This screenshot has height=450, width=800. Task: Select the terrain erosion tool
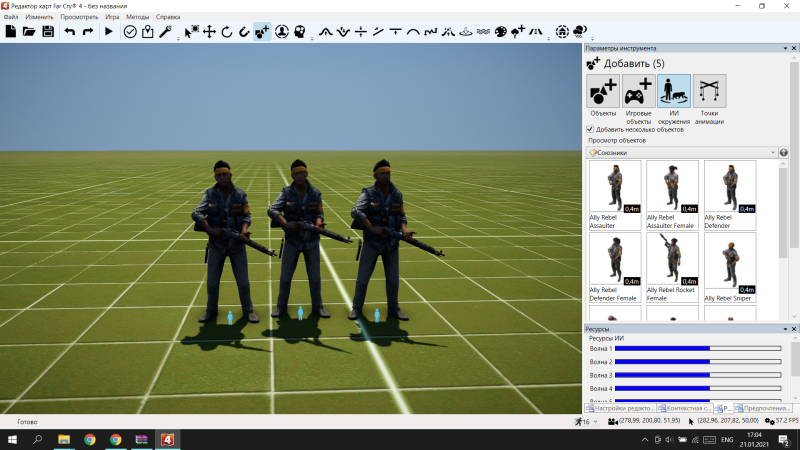[x=448, y=32]
